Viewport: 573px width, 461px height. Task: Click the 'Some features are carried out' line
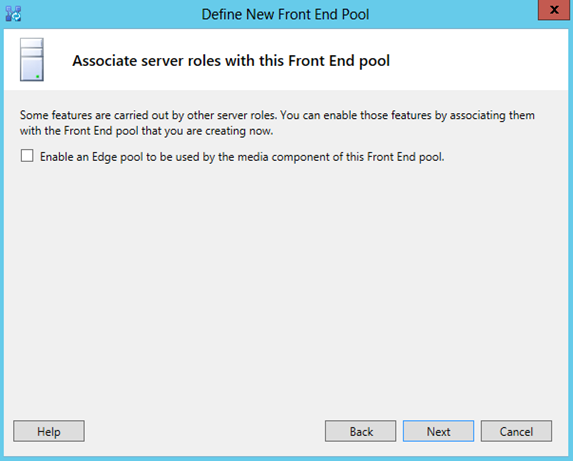click(x=277, y=115)
